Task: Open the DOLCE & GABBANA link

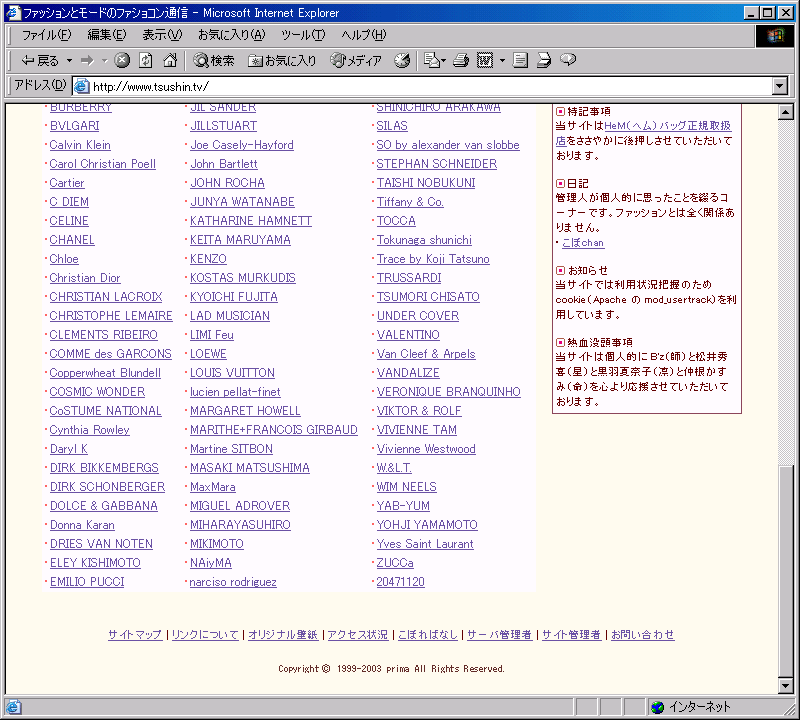Action: [x=104, y=506]
